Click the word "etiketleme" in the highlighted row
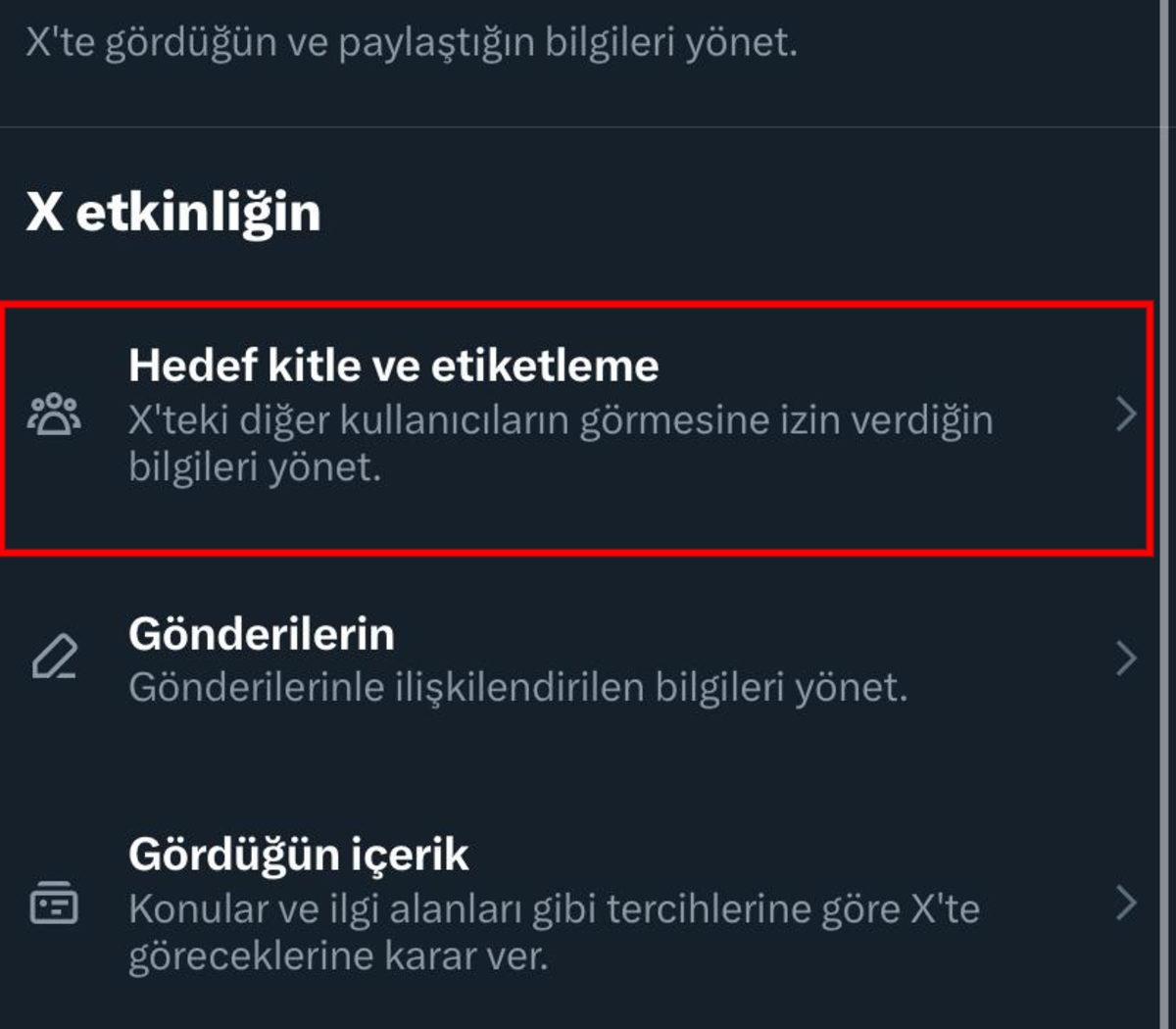Screen dimensions: 1176x1029 545,366
